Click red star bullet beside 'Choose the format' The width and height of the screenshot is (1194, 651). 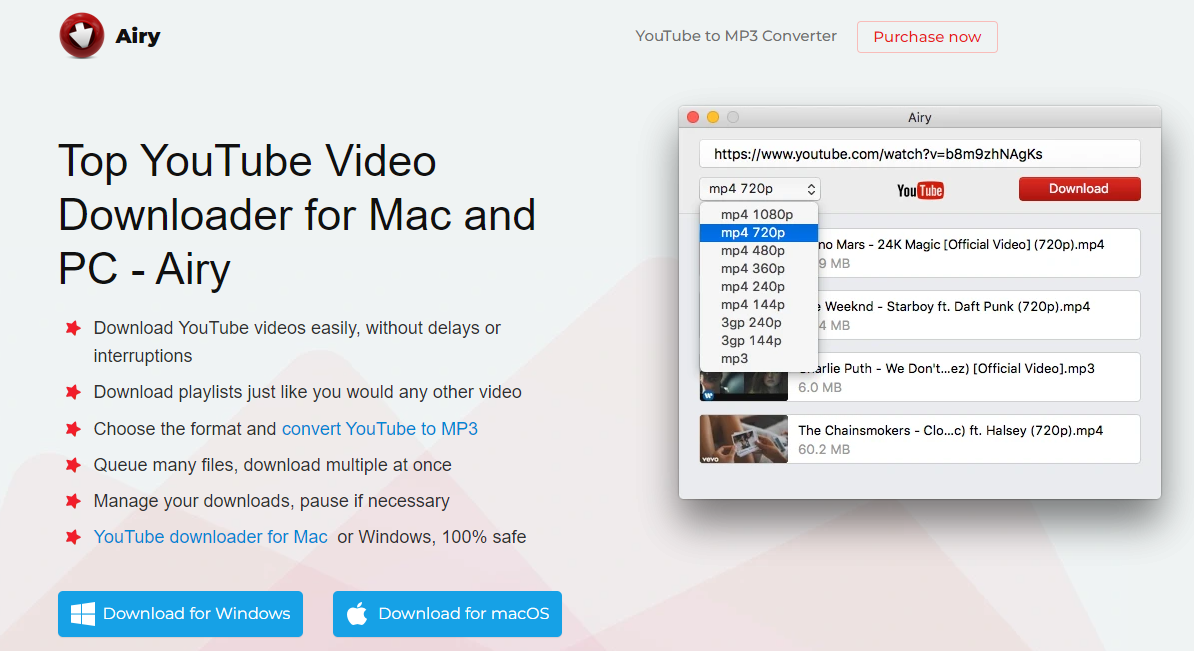73,429
